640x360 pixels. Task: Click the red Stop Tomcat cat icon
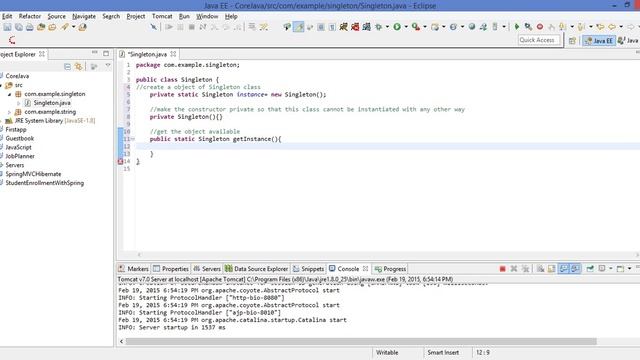tap(355, 27)
